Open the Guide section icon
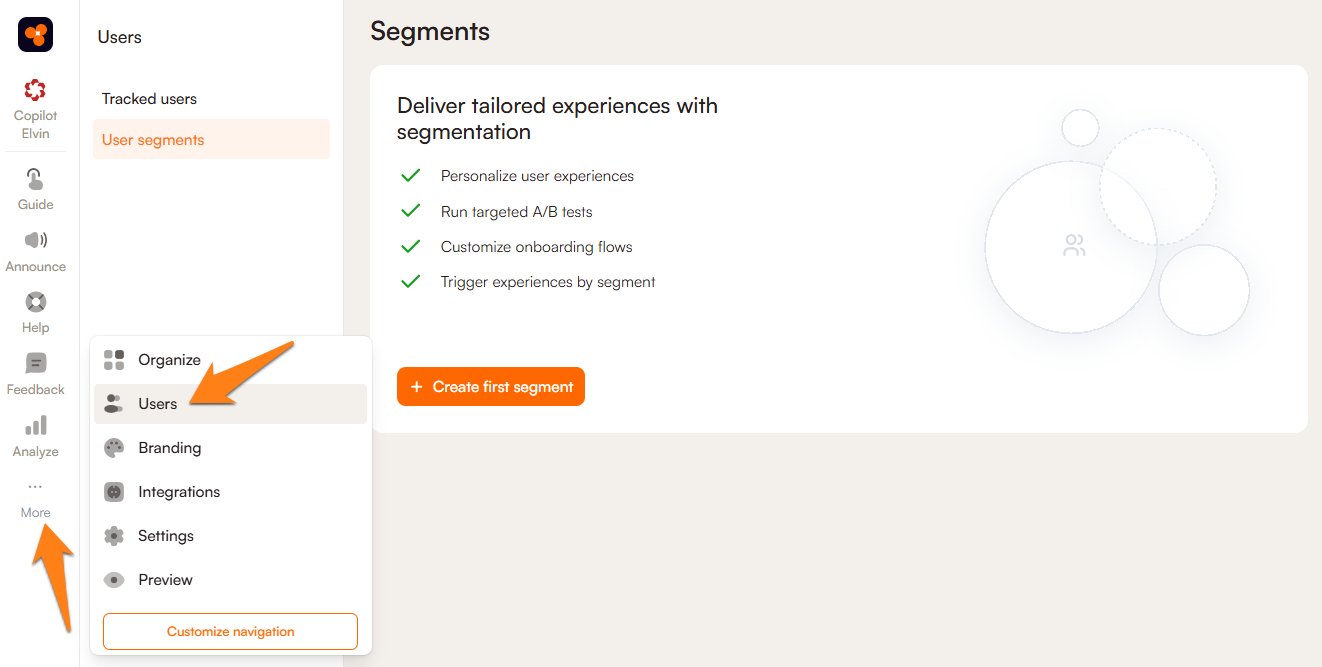The width and height of the screenshot is (1322, 667). [x=35, y=180]
